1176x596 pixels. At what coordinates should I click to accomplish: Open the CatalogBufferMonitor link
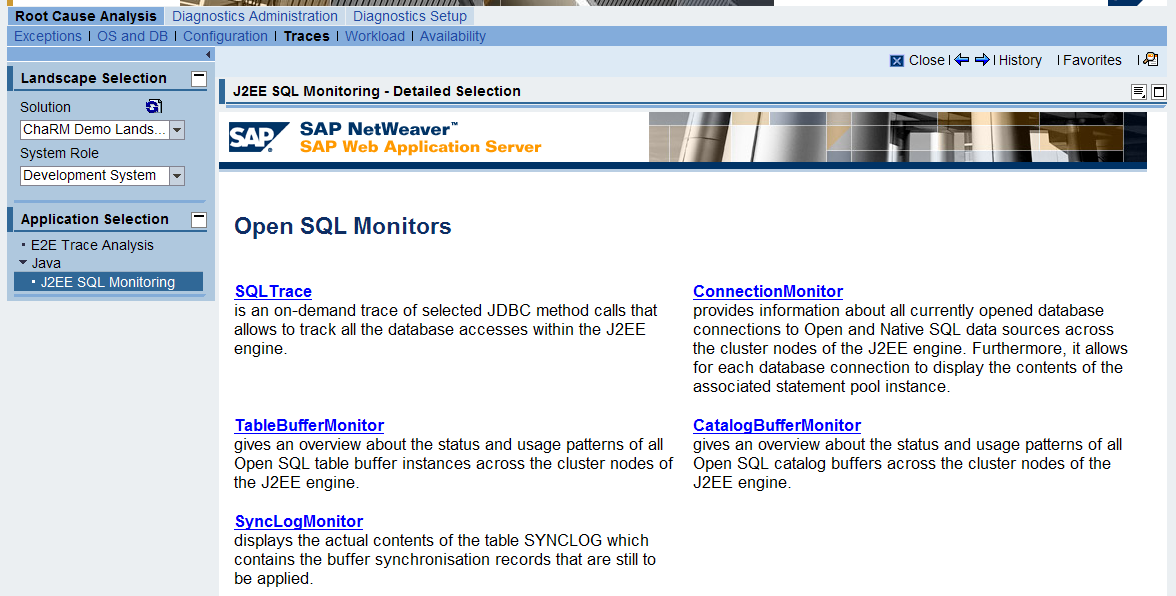tap(777, 425)
